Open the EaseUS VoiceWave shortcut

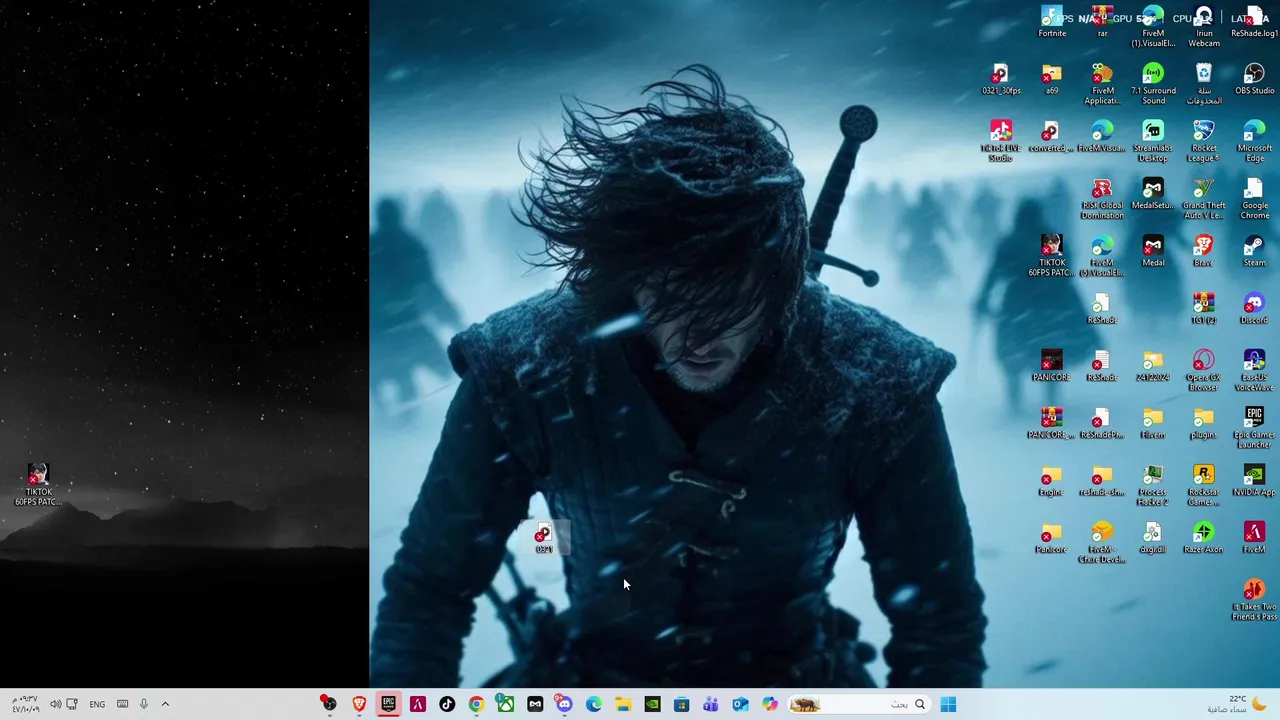(x=1254, y=371)
